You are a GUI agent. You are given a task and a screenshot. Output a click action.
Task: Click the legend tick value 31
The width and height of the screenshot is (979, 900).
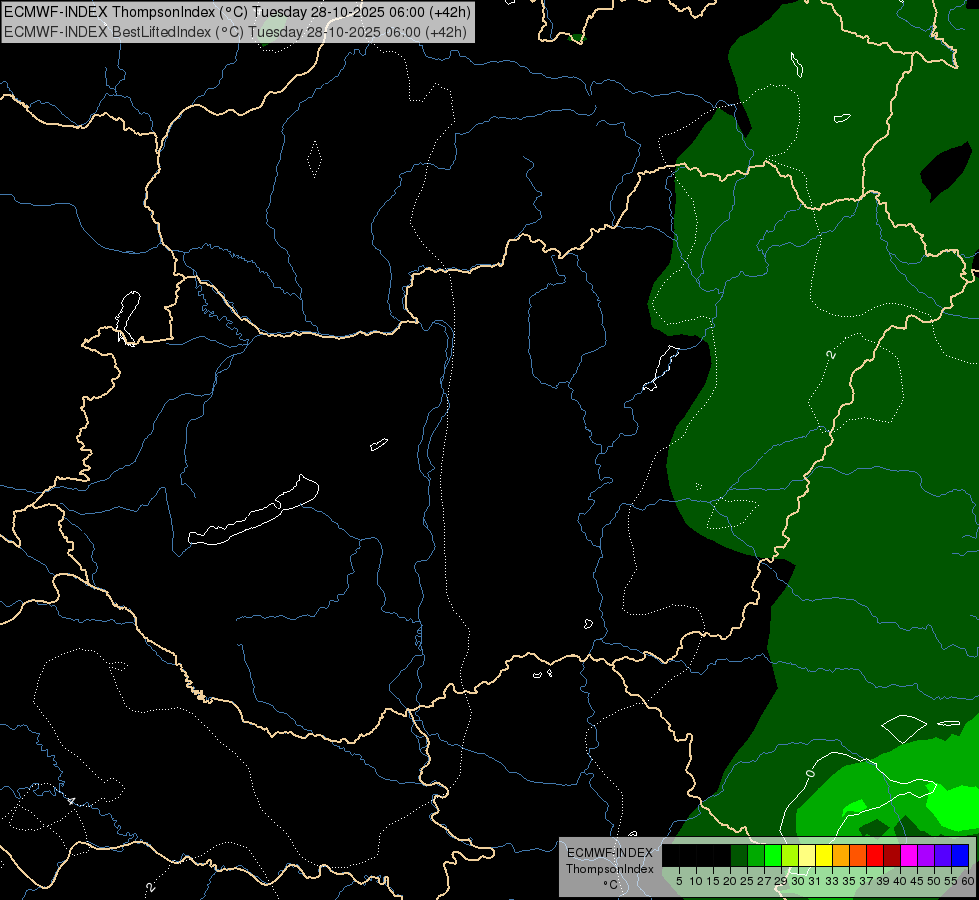pyautogui.click(x=815, y=881)
